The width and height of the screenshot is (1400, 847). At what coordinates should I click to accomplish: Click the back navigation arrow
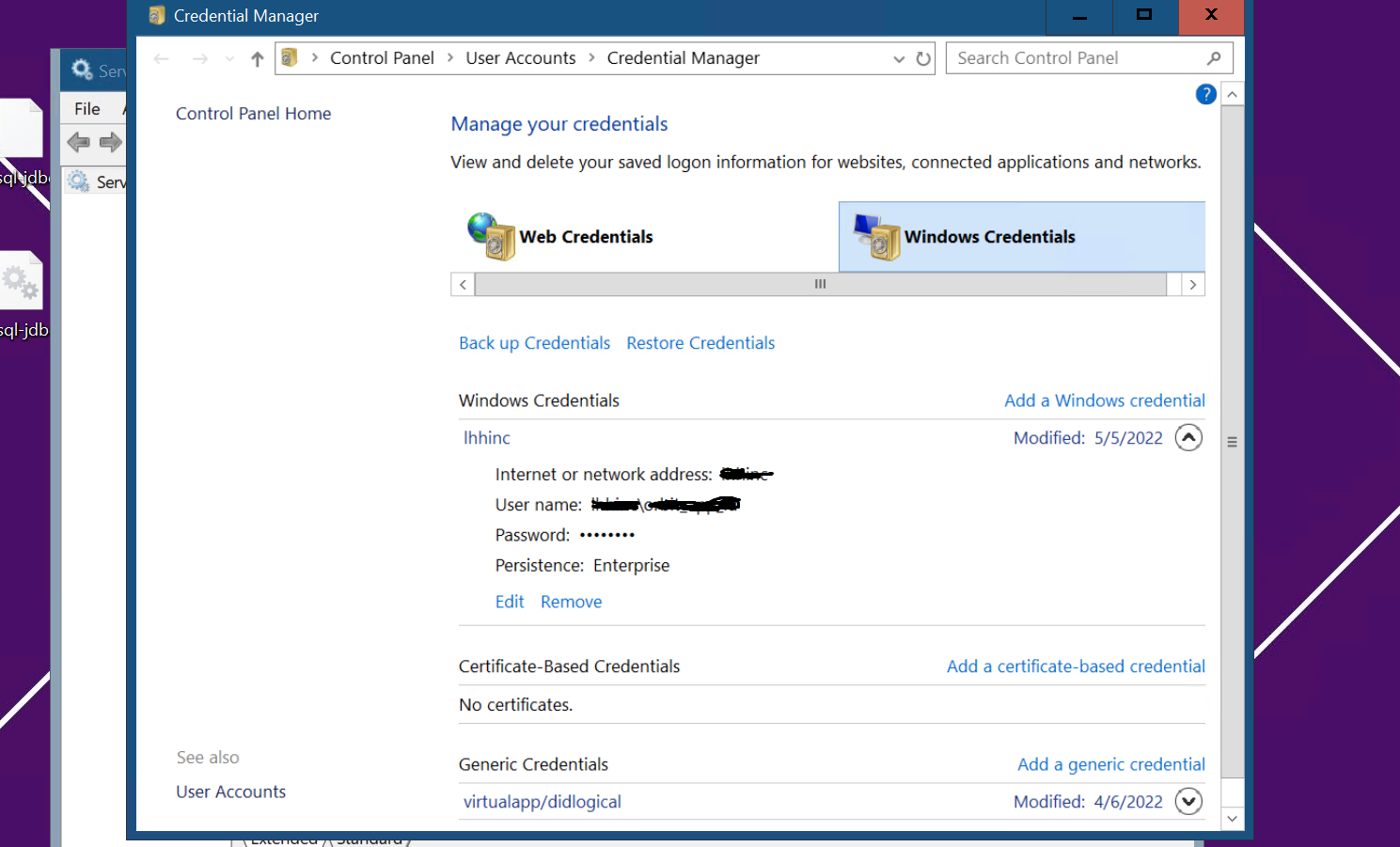(x=161, y=58)
